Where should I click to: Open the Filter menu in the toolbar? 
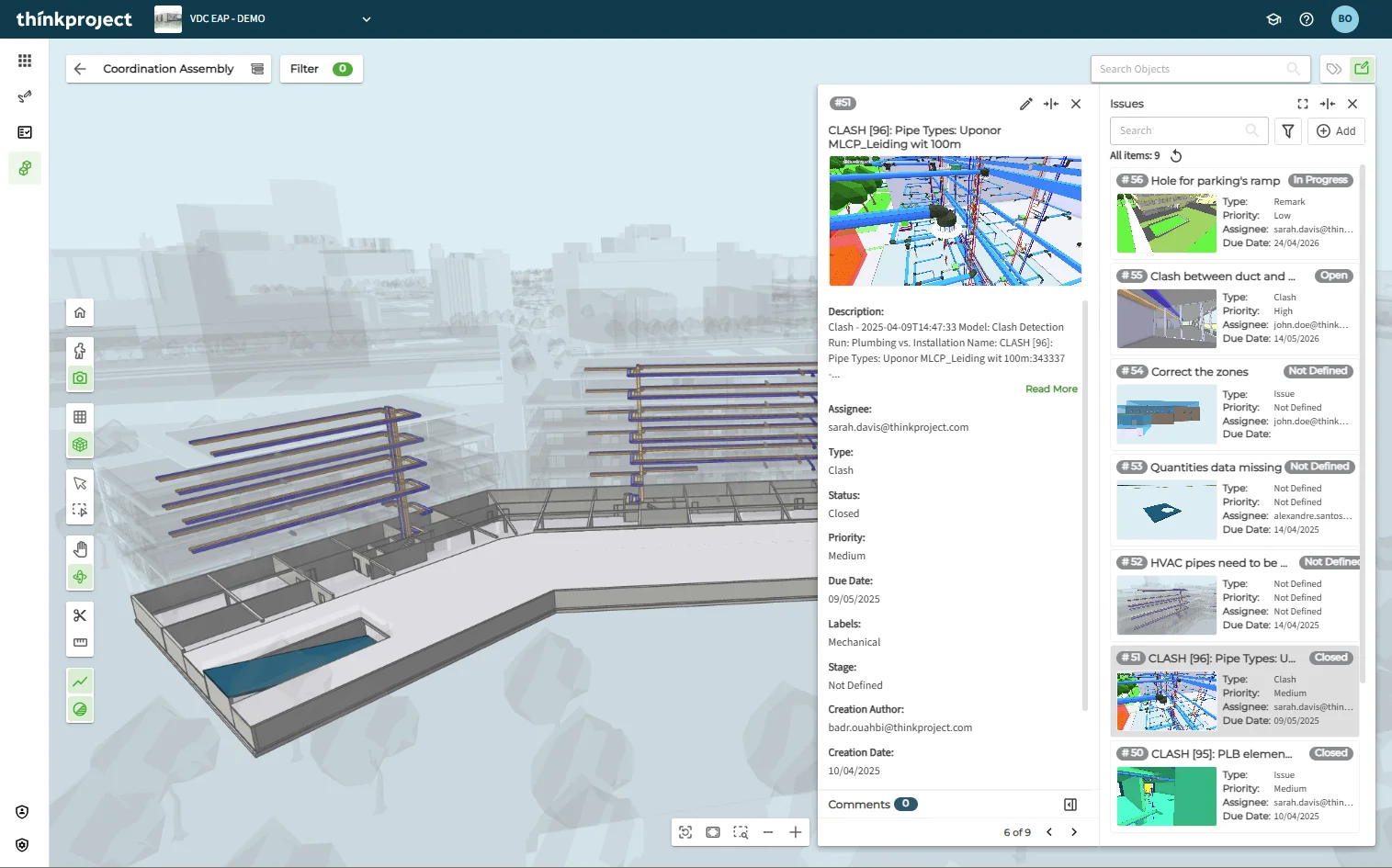(321, 69)
